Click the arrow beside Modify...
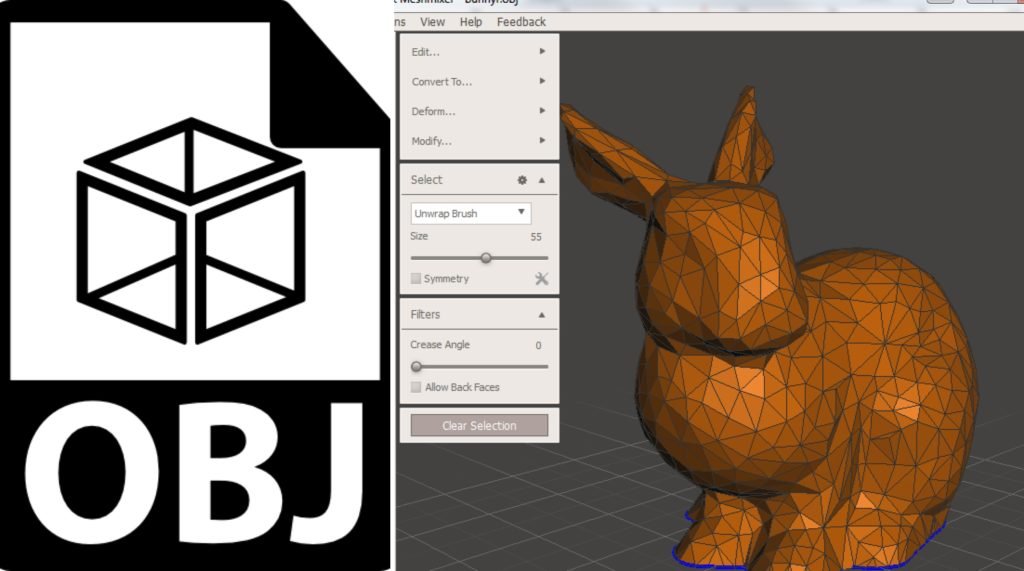Image resolution: width=1024 pixels, height=571 pixels. pos(542,140)
